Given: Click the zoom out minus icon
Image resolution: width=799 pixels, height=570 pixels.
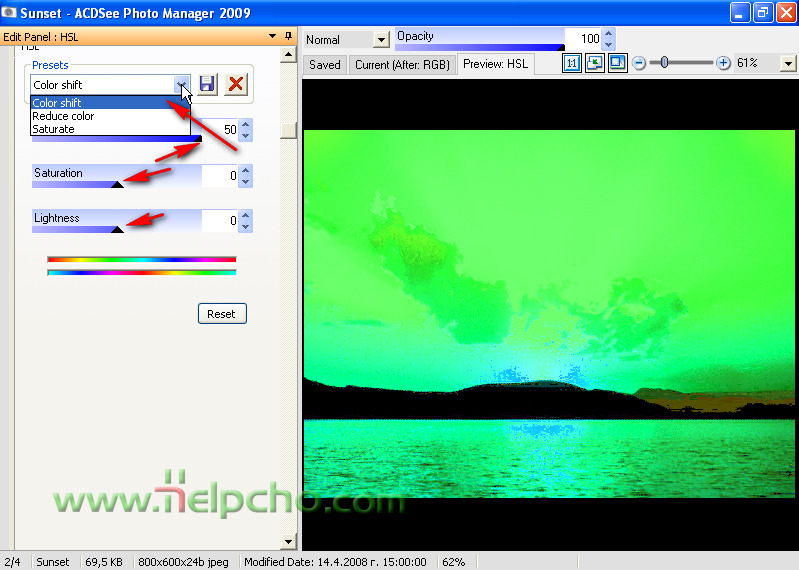Looking at the screenshot, I should tap(640, 63).
